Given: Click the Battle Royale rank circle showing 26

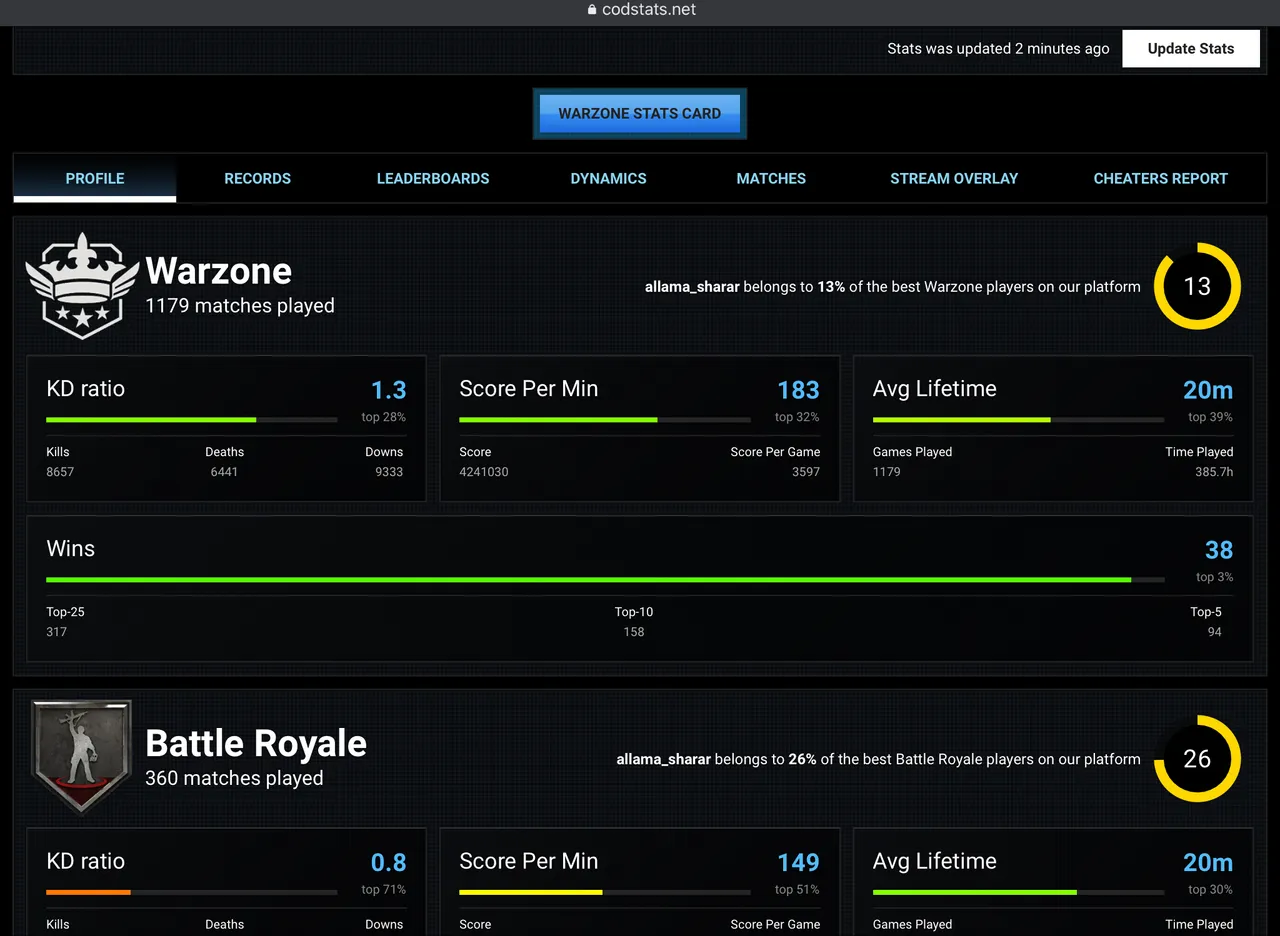Looking at the screenshot, I should tap(1197, 759).
